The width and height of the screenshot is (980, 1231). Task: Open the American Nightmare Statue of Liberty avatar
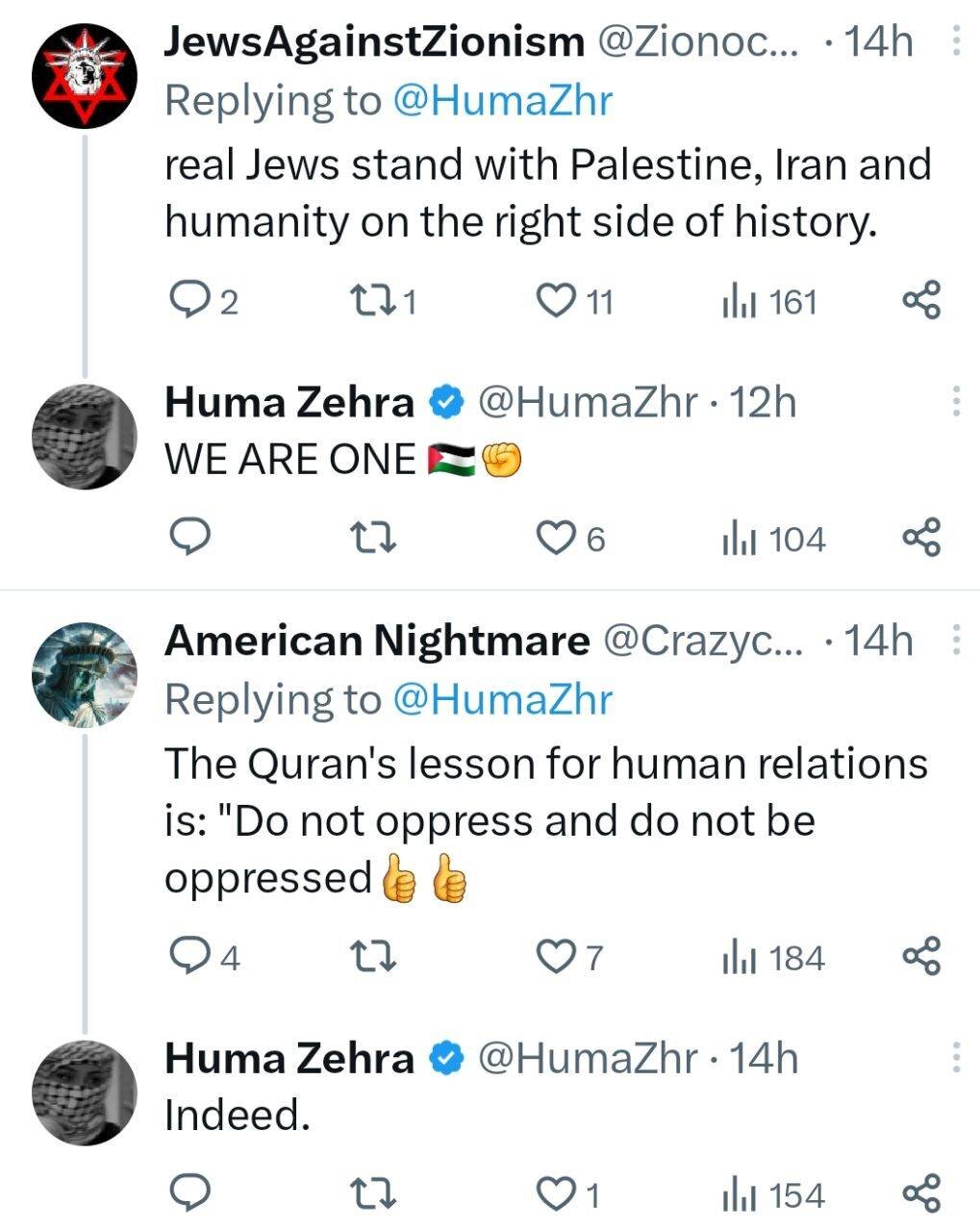85,674
